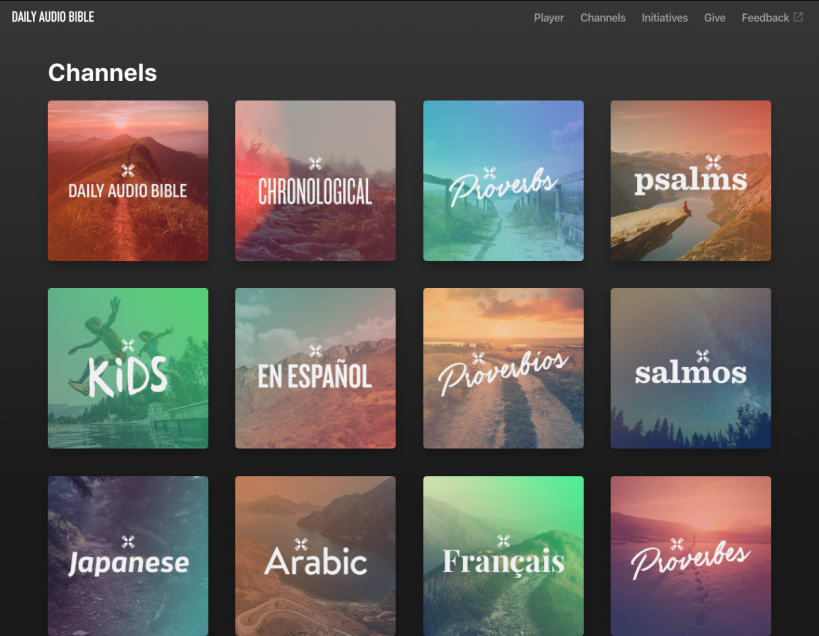This screenshot has width=819, height=636.
Task: Open the Daily Audio Bible channel tile
Action: coord(128,181)
